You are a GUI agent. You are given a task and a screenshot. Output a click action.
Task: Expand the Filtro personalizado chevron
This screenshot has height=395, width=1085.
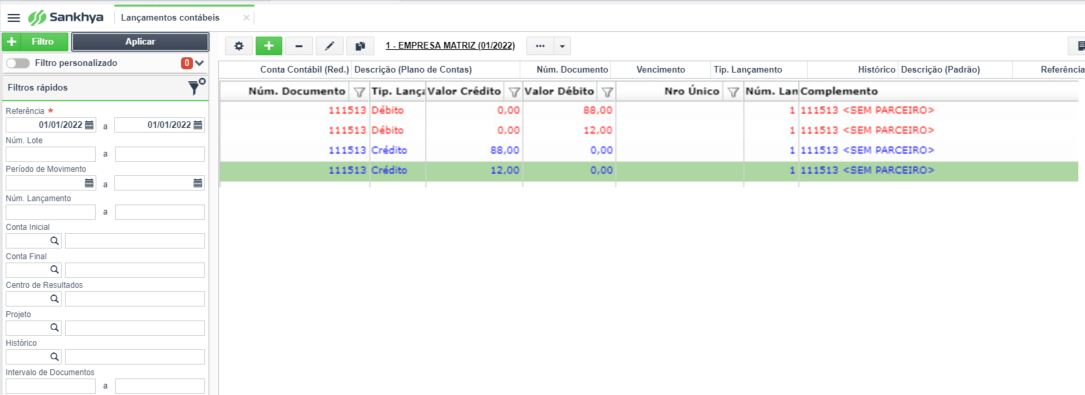(x=200, y=63)
